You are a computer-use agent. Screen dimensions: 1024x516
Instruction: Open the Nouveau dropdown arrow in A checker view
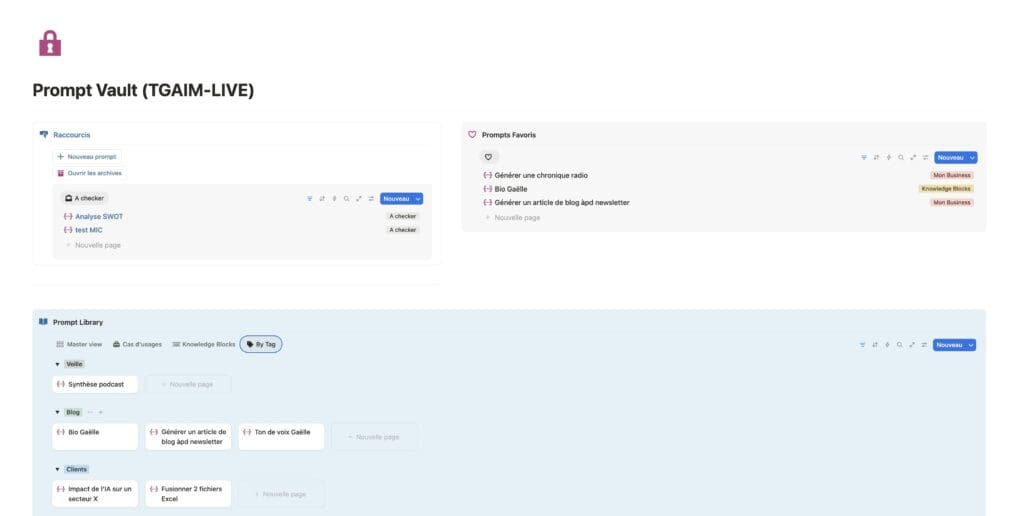(x=418, y=199)
